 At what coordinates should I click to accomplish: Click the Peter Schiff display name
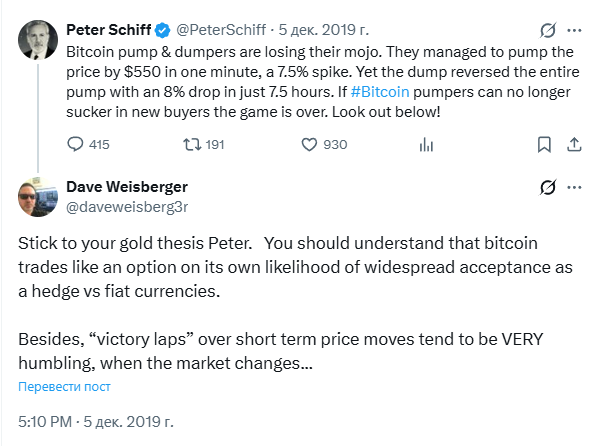(109, 30)
